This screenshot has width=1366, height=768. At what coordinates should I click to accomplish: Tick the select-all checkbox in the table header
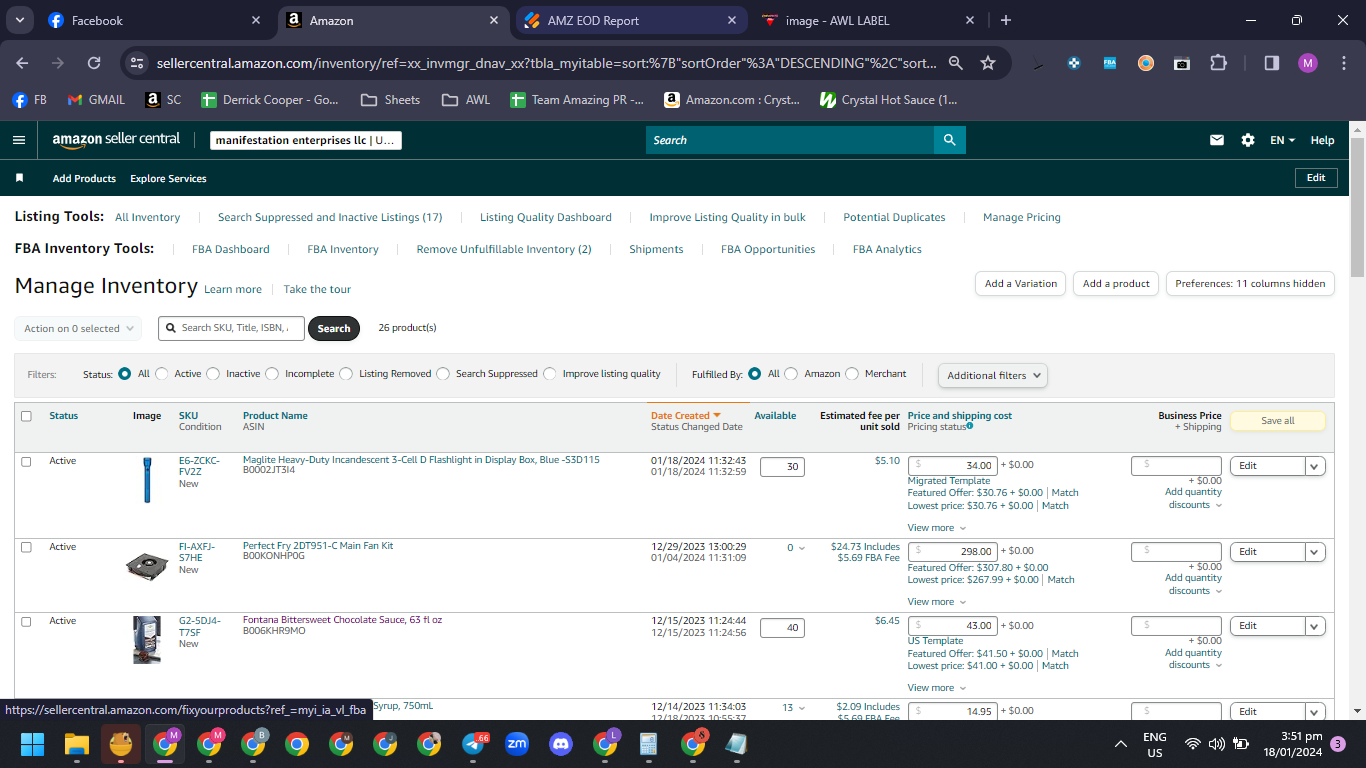coord(26,416)
